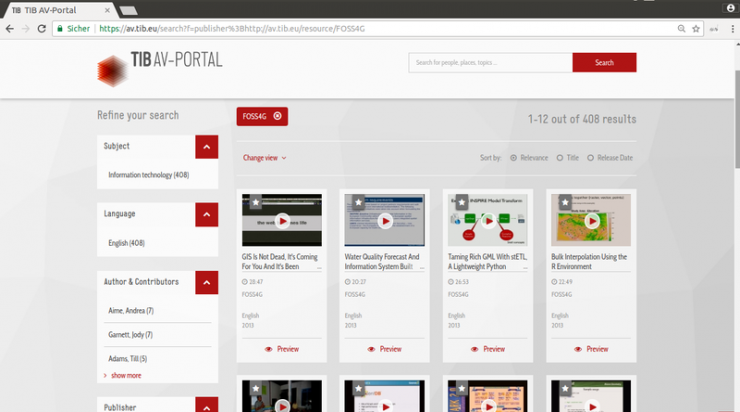This screenshot has height=412, width=740.
Task: Click the page vertical scrollbar
Action: coord(737,118)
